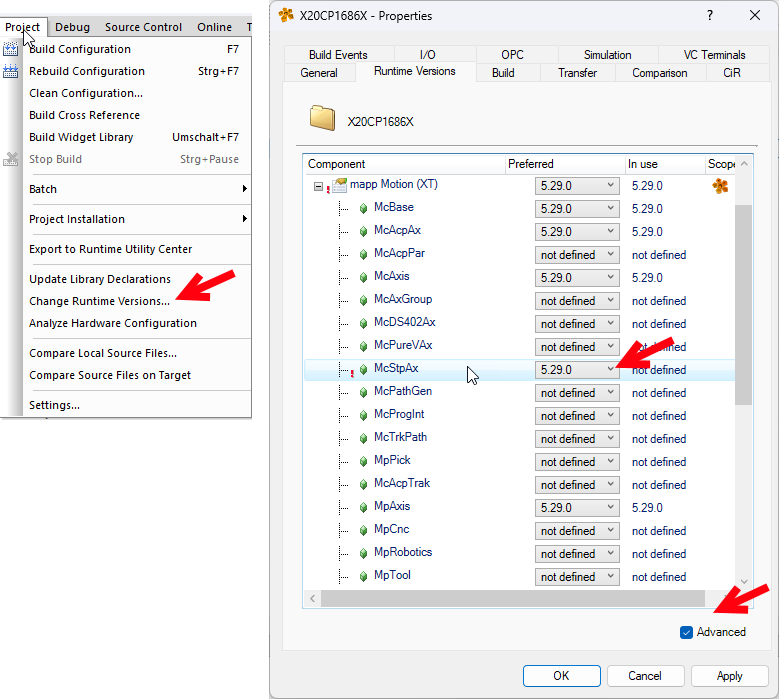Viewport: 779px width, 699px height.
Task: Open preferred version dropdown for MpTool
Action: pyautogui.click(x=577, y=577)
